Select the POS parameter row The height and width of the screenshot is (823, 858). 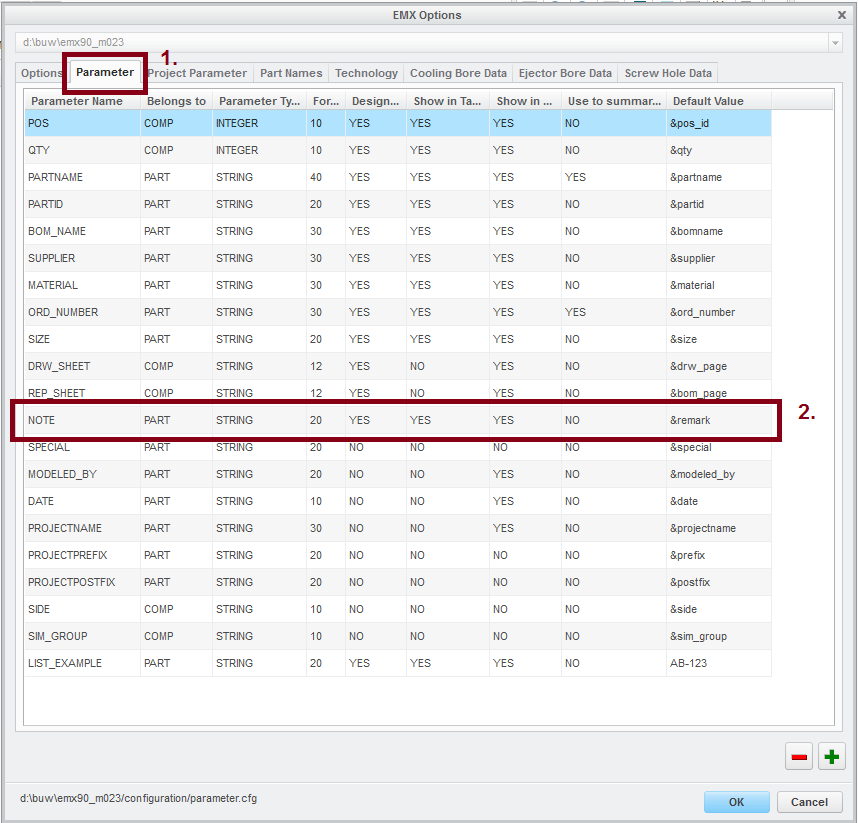(x=398, y=123)
